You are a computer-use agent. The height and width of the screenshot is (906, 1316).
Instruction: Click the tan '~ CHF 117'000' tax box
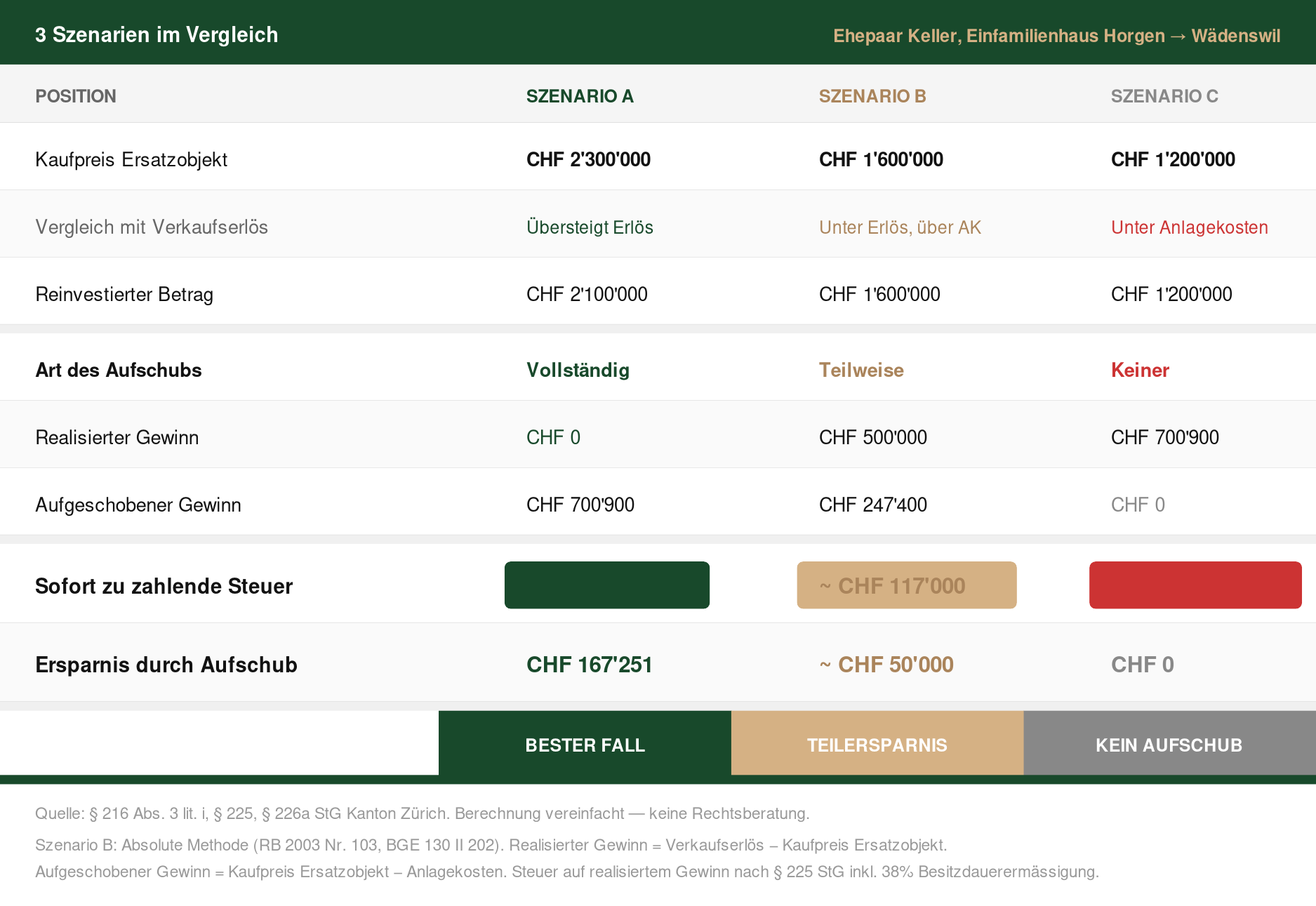(x=907, y=585)
